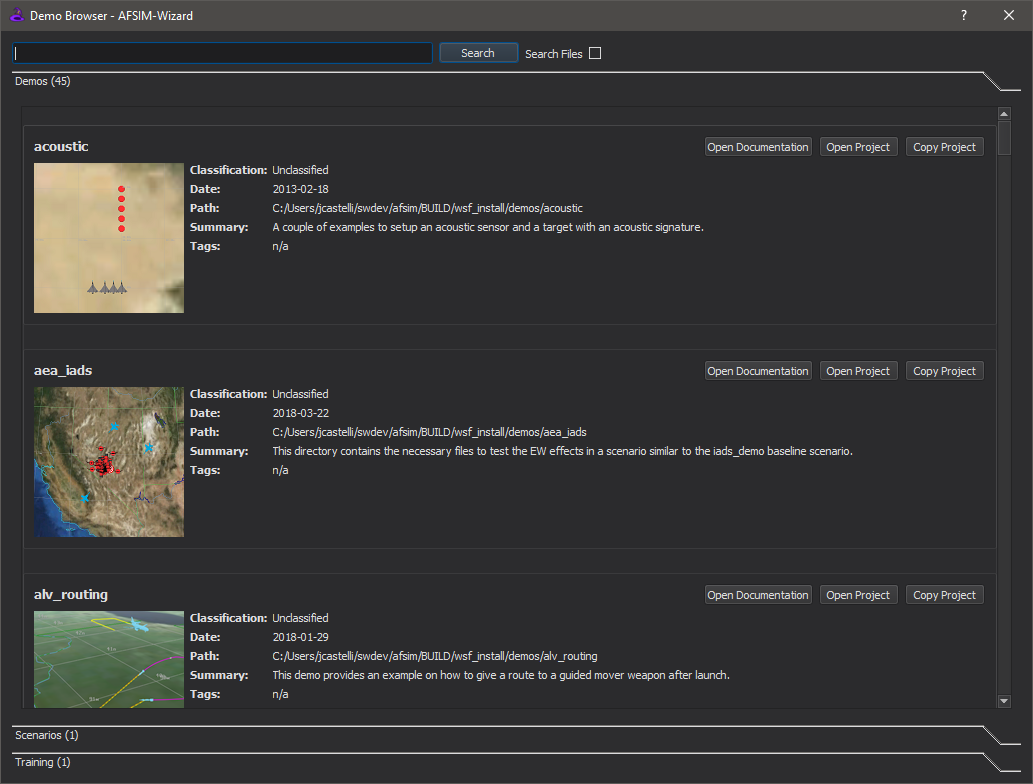Open Project for acoustic demo

(858, 147)
